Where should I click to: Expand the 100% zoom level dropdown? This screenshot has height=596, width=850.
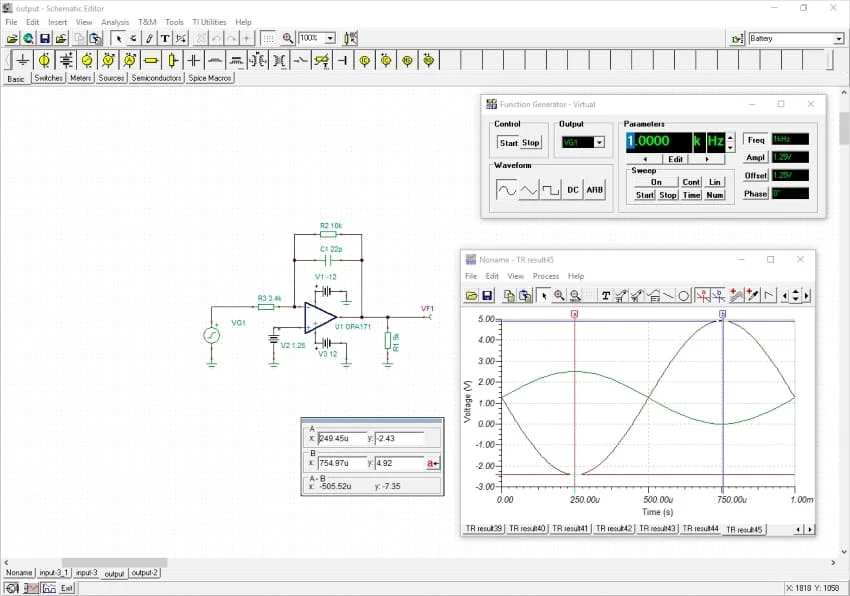tap(330, 38)
